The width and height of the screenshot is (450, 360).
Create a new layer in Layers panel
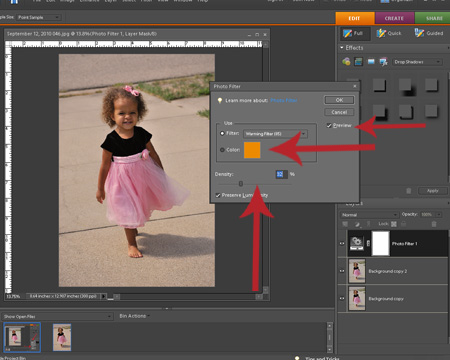(x=345, y=224)
